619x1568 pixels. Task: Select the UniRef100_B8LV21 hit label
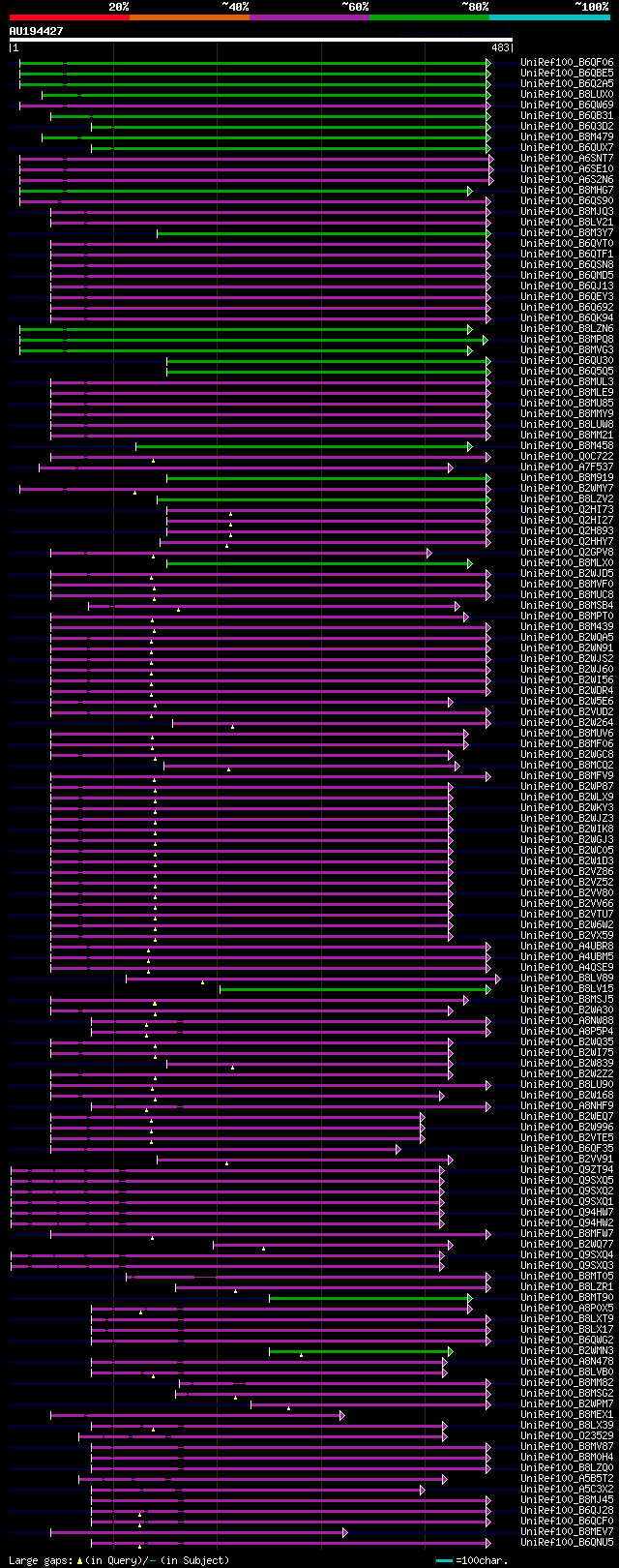(x=567, y=222)
